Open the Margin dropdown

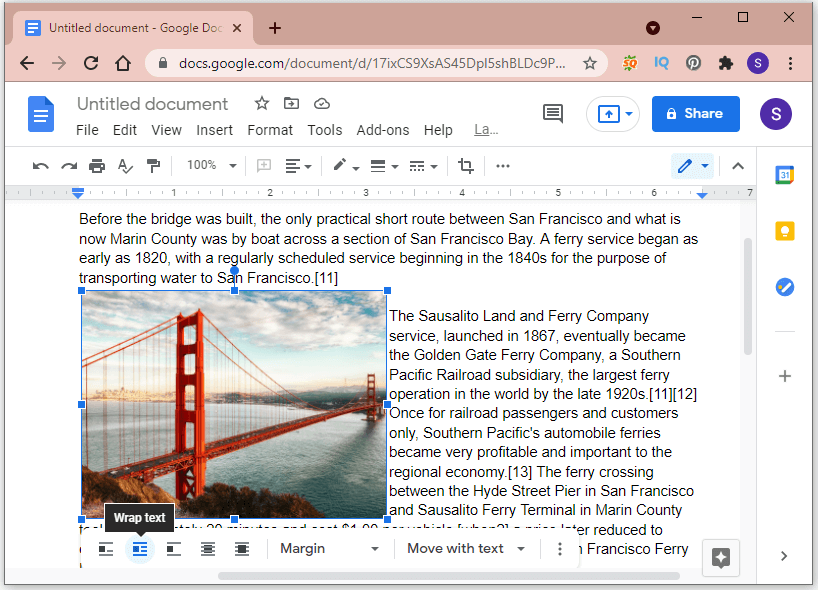(x=330, y=549)
